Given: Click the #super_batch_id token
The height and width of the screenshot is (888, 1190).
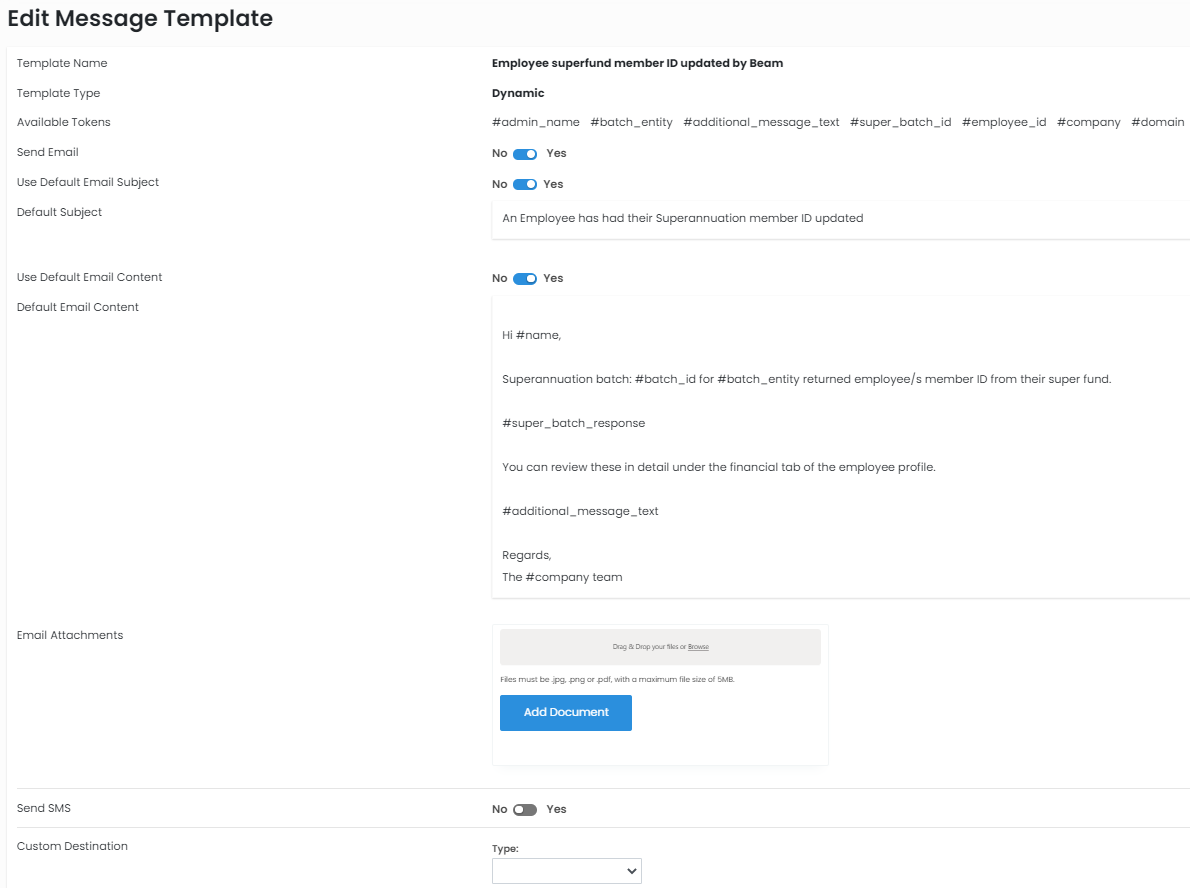Looking at the screenshot, I should [x=900, y=123].
